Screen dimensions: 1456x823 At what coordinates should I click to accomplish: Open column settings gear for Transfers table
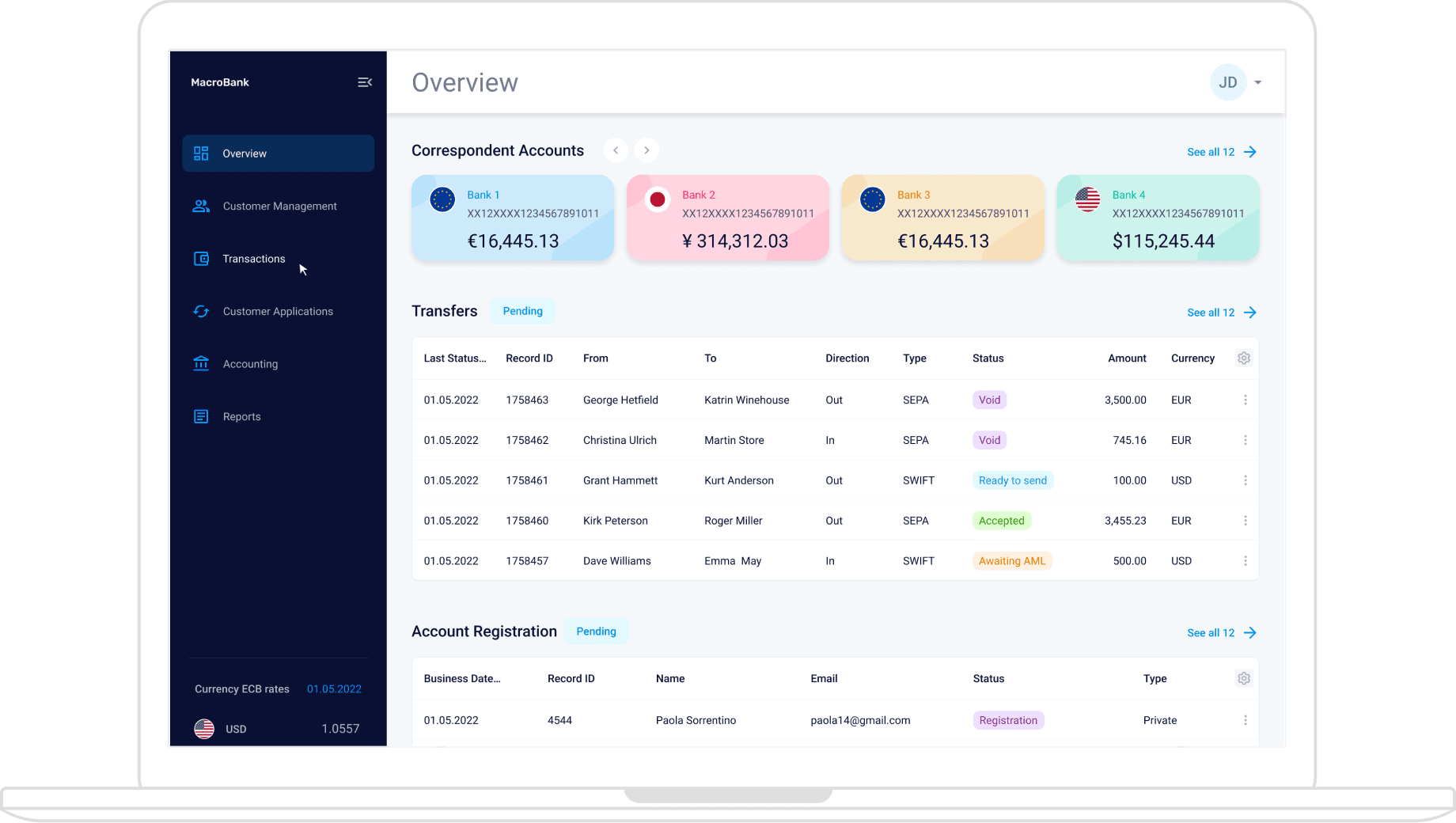(x=1243, y=358)
